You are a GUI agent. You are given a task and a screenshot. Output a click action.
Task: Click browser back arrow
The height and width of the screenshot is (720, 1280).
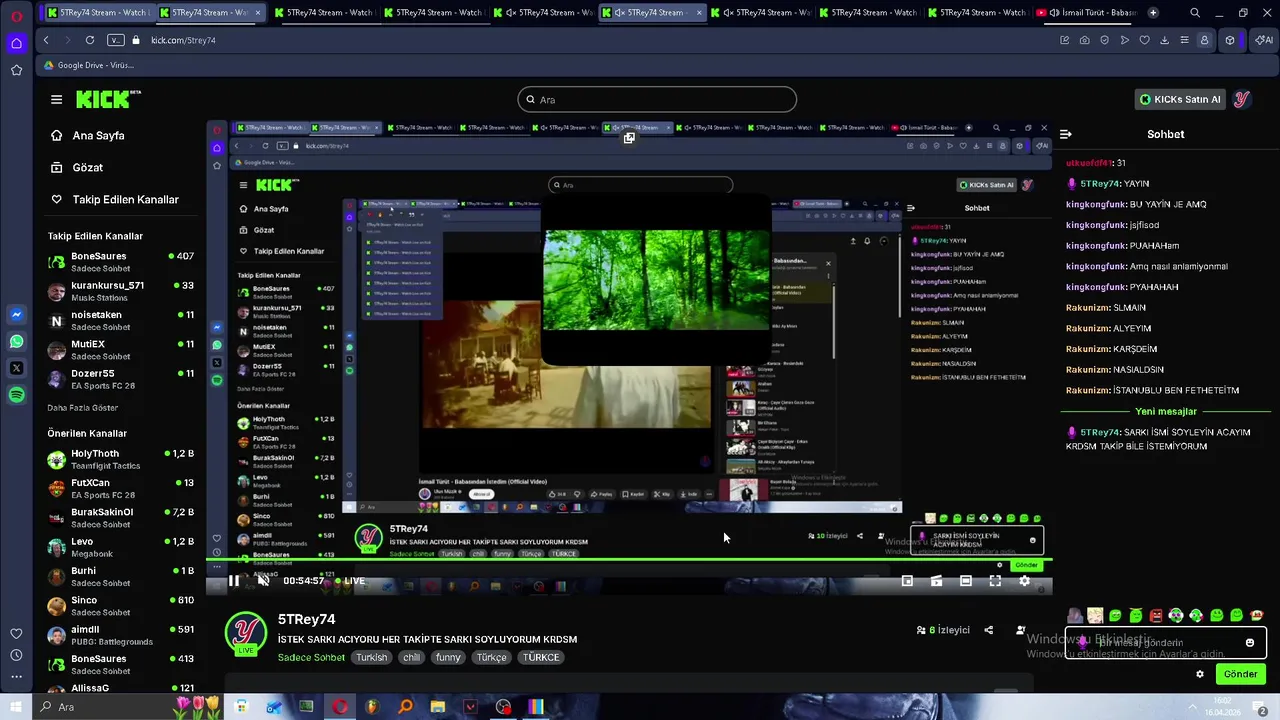[46, 40]
